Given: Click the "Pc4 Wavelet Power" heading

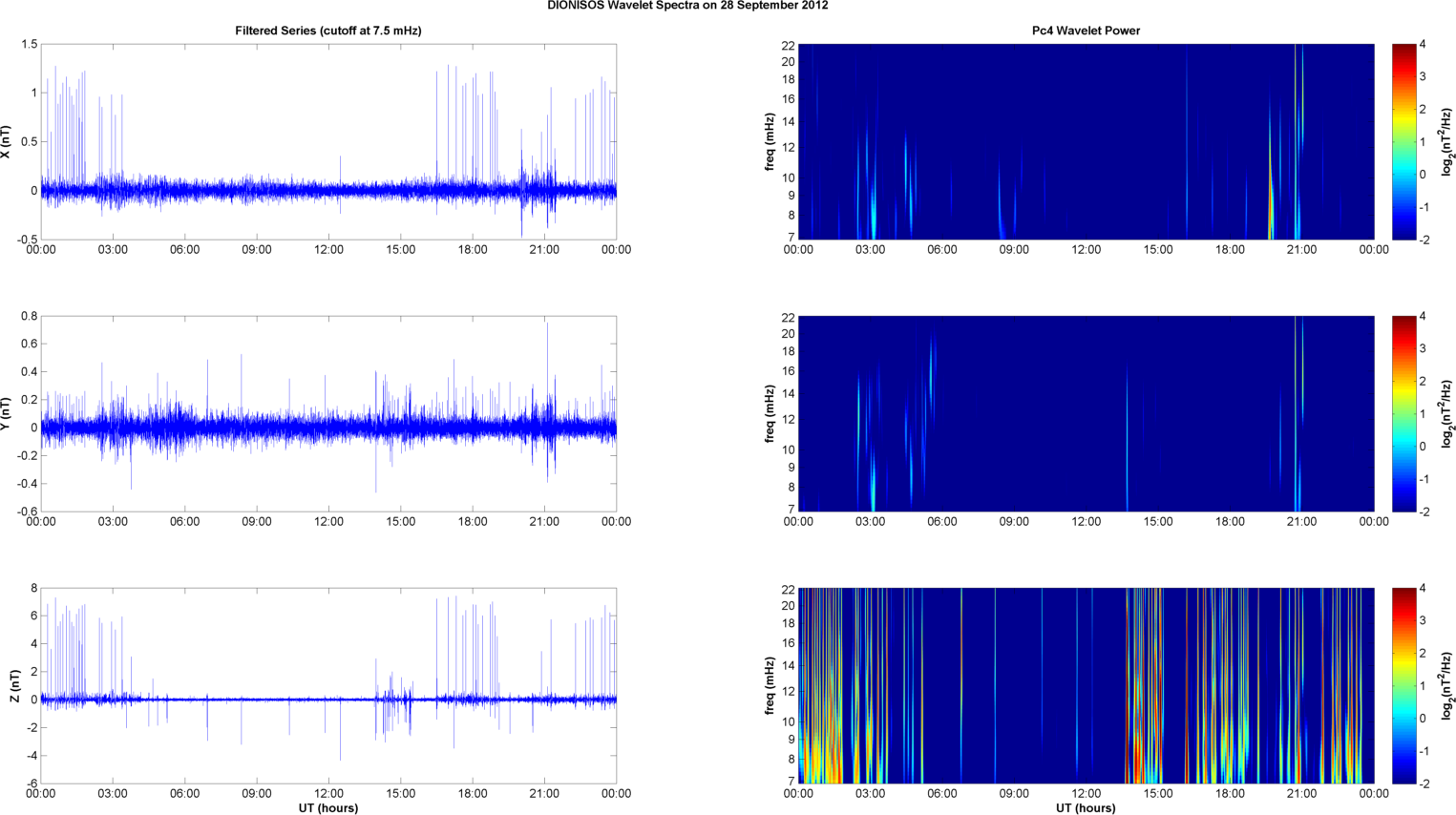Looking at the screenshot, I should tap(1086, 31).
